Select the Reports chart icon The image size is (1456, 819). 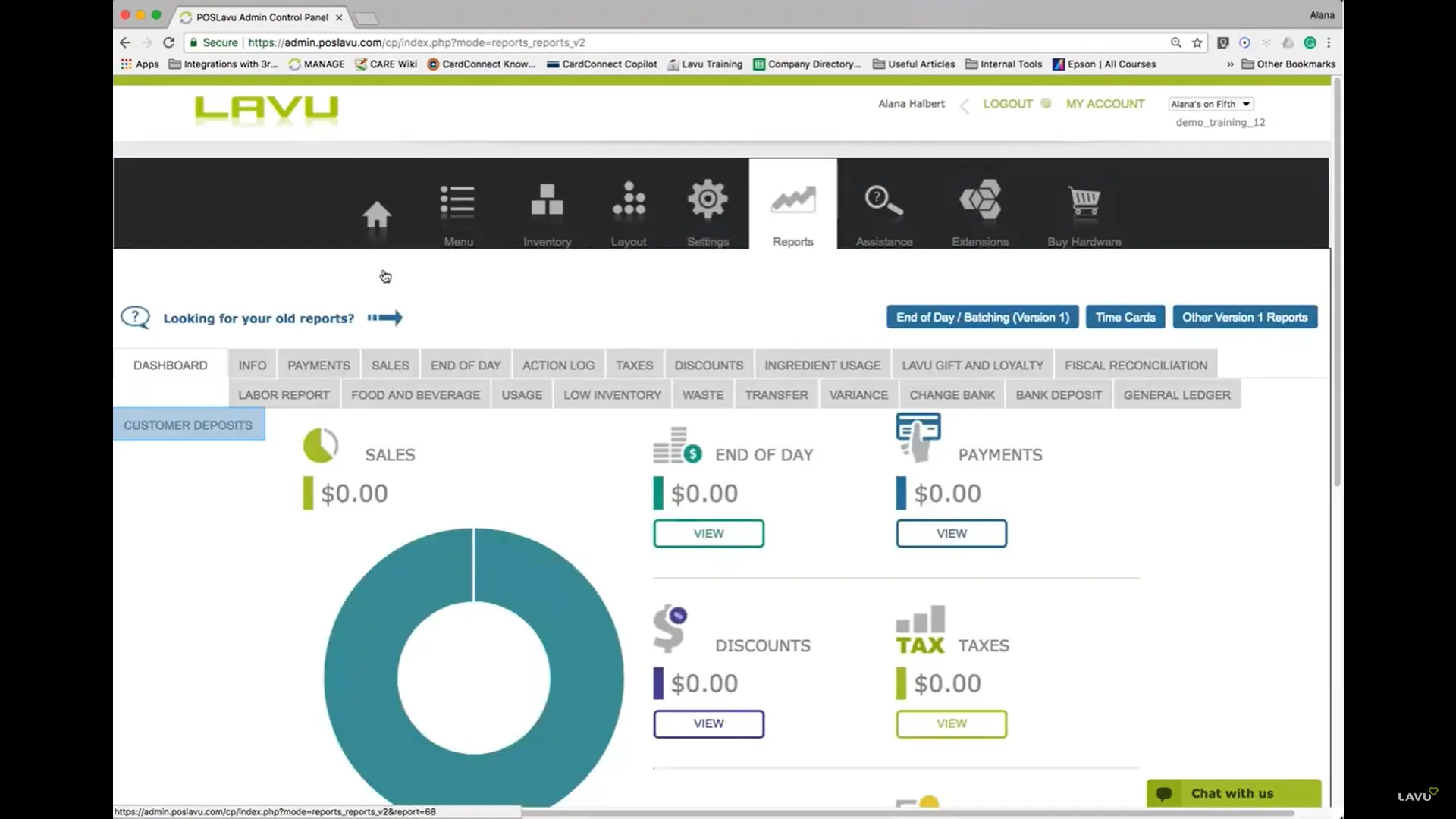click(x=792, y=200)
